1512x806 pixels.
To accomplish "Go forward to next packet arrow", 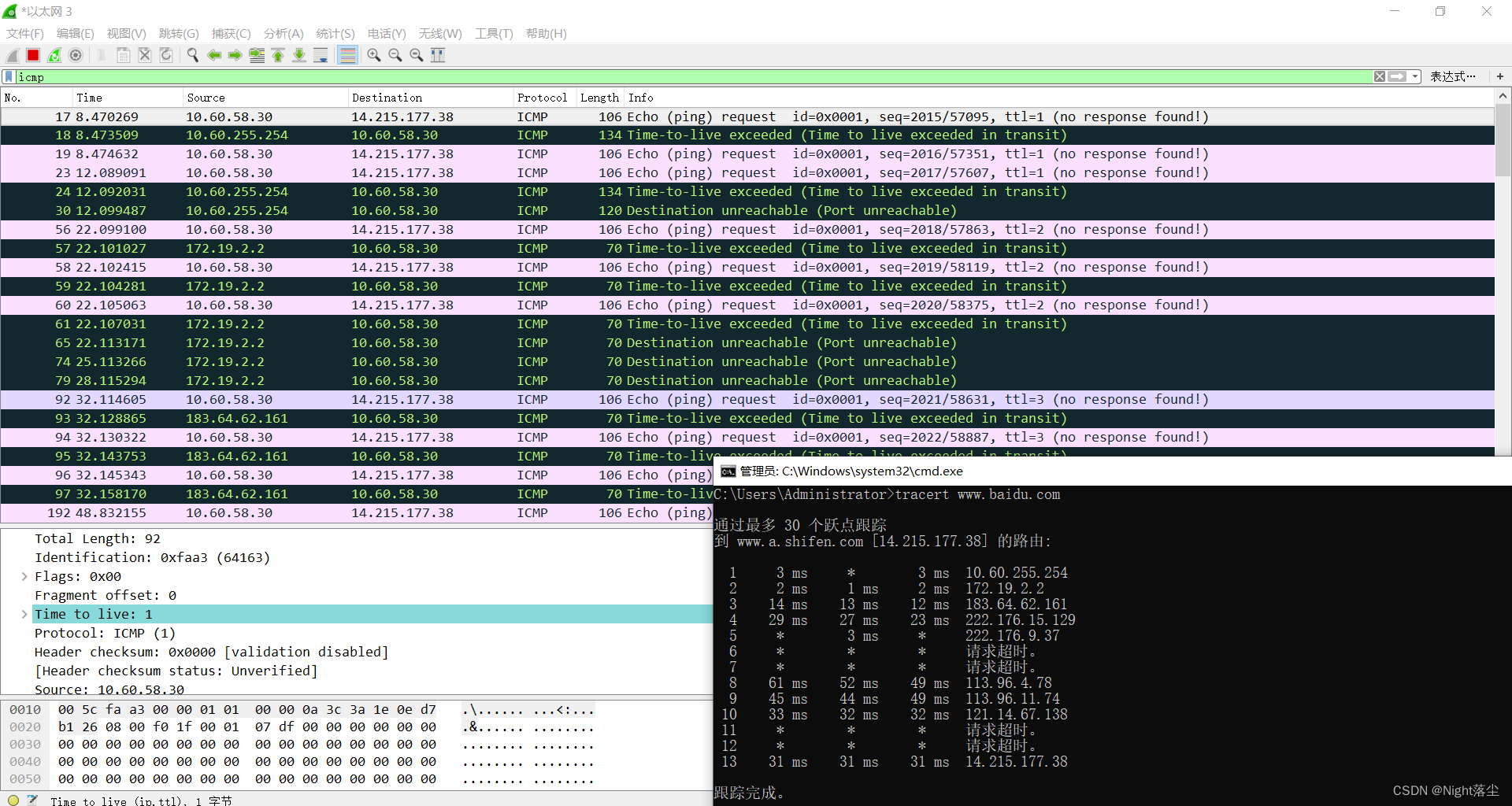I will [x=235, y=55].
